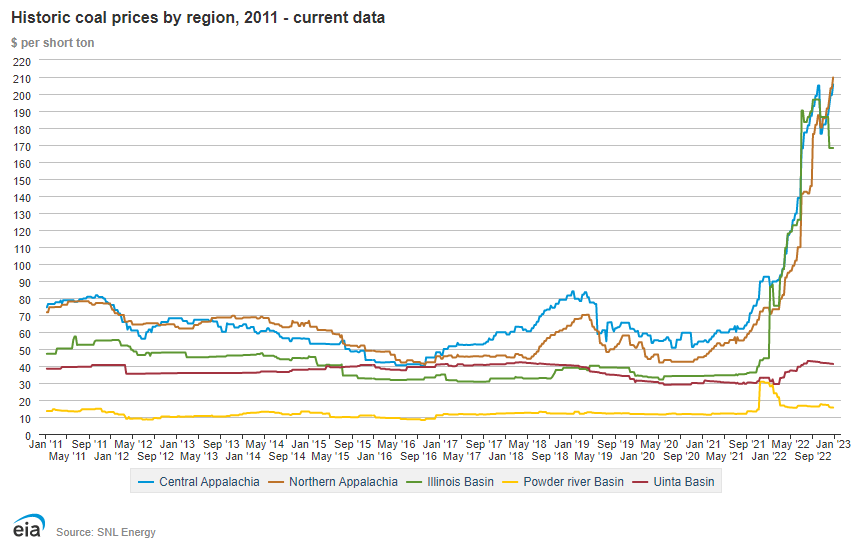The height and width of the screenshot is (544, 857).
Task: Click the green Illinois Basin legend line marker
Action: [x=410, y=481]
